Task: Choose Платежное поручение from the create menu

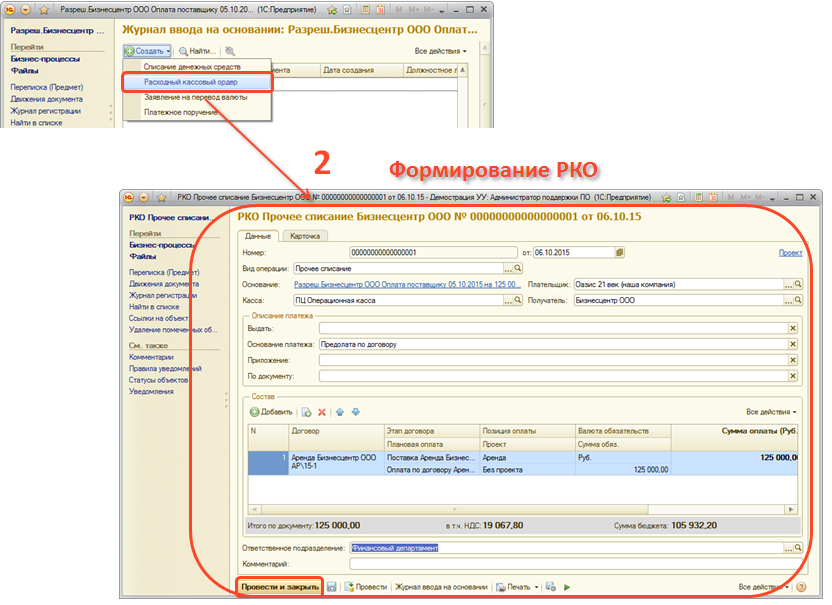Action: point(183,112)
